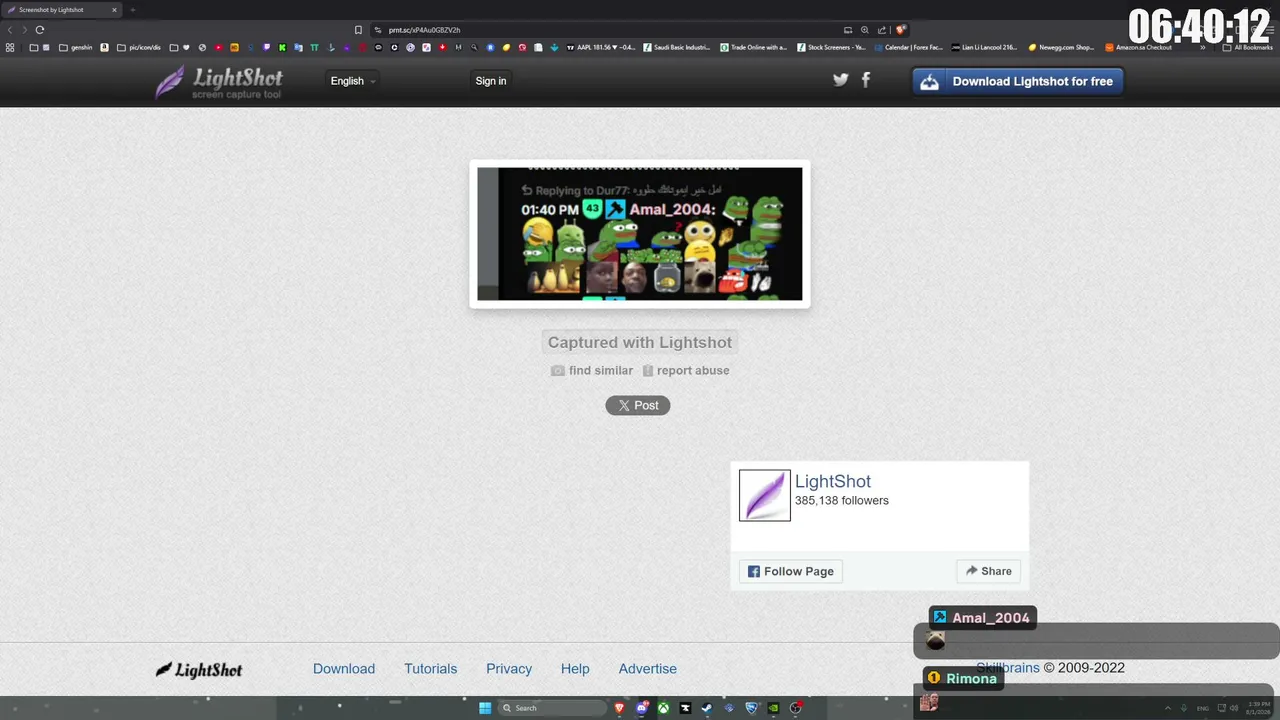The image size is (1280, 720).
Task: Open the Twitch bookmark icon
Action: tap(266, 47)
